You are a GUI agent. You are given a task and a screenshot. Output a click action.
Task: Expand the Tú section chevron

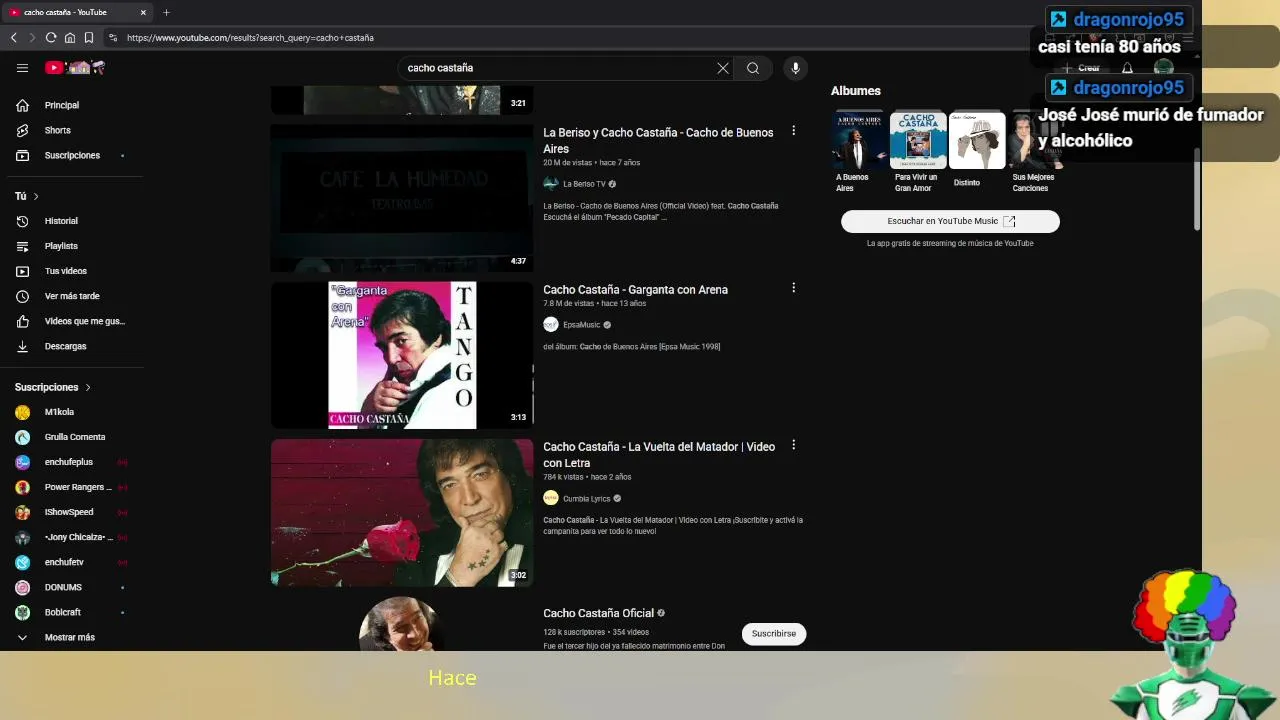[36, 196]
